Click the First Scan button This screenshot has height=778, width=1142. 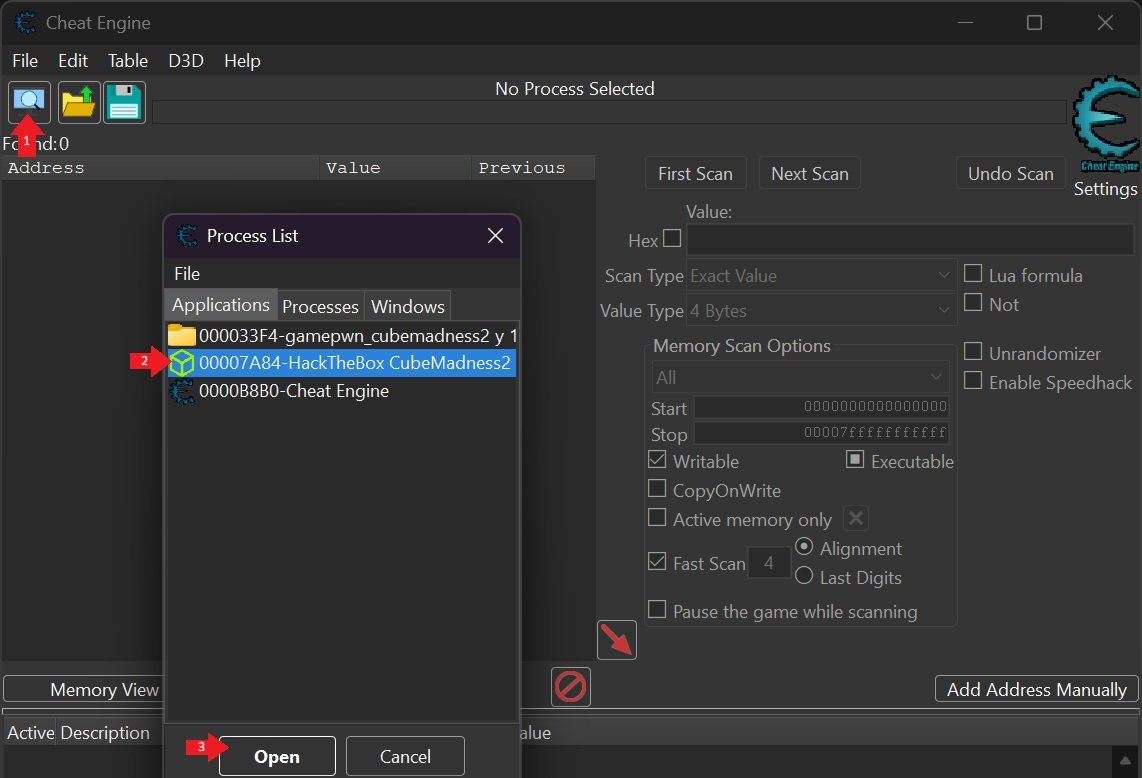pyautogui.click(x=696, y=173)
